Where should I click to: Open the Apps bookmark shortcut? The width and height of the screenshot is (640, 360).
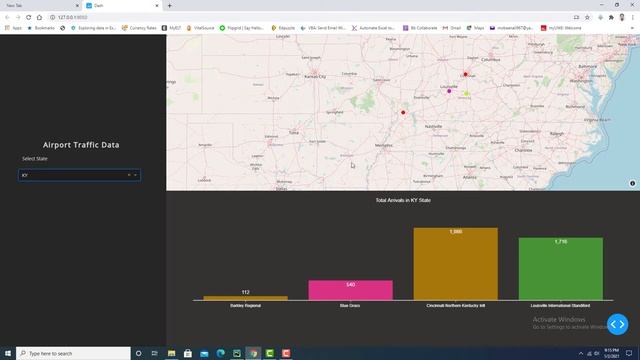[x=13, y=28]
